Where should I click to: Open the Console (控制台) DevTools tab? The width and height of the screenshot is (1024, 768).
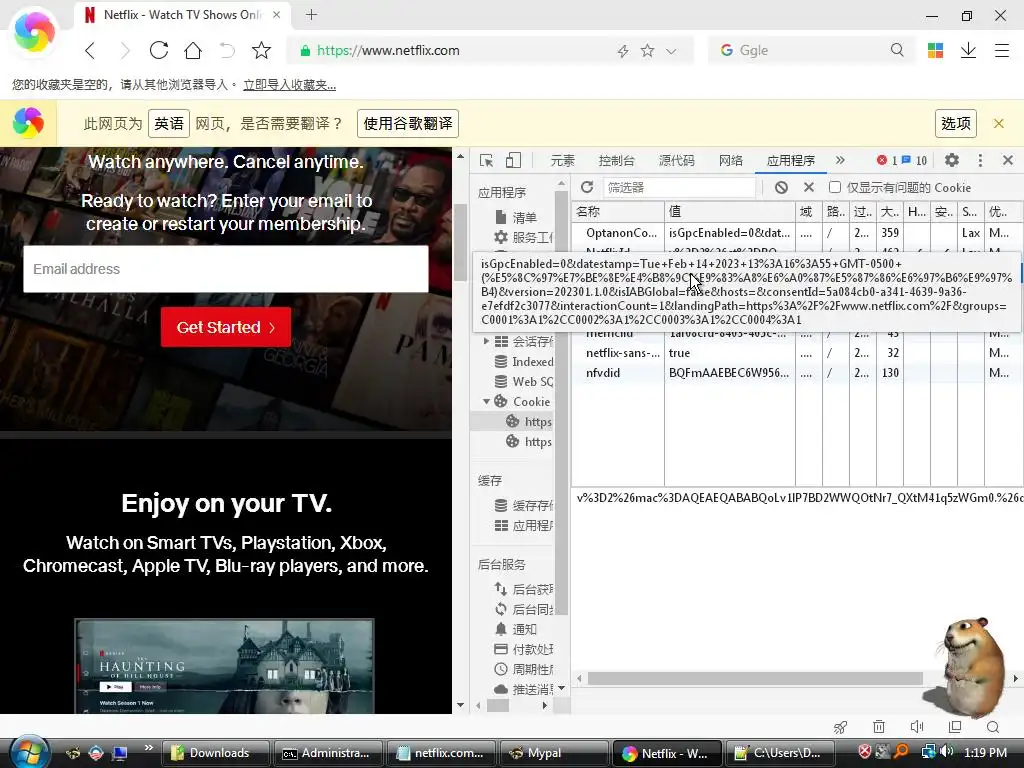(616, 161)
